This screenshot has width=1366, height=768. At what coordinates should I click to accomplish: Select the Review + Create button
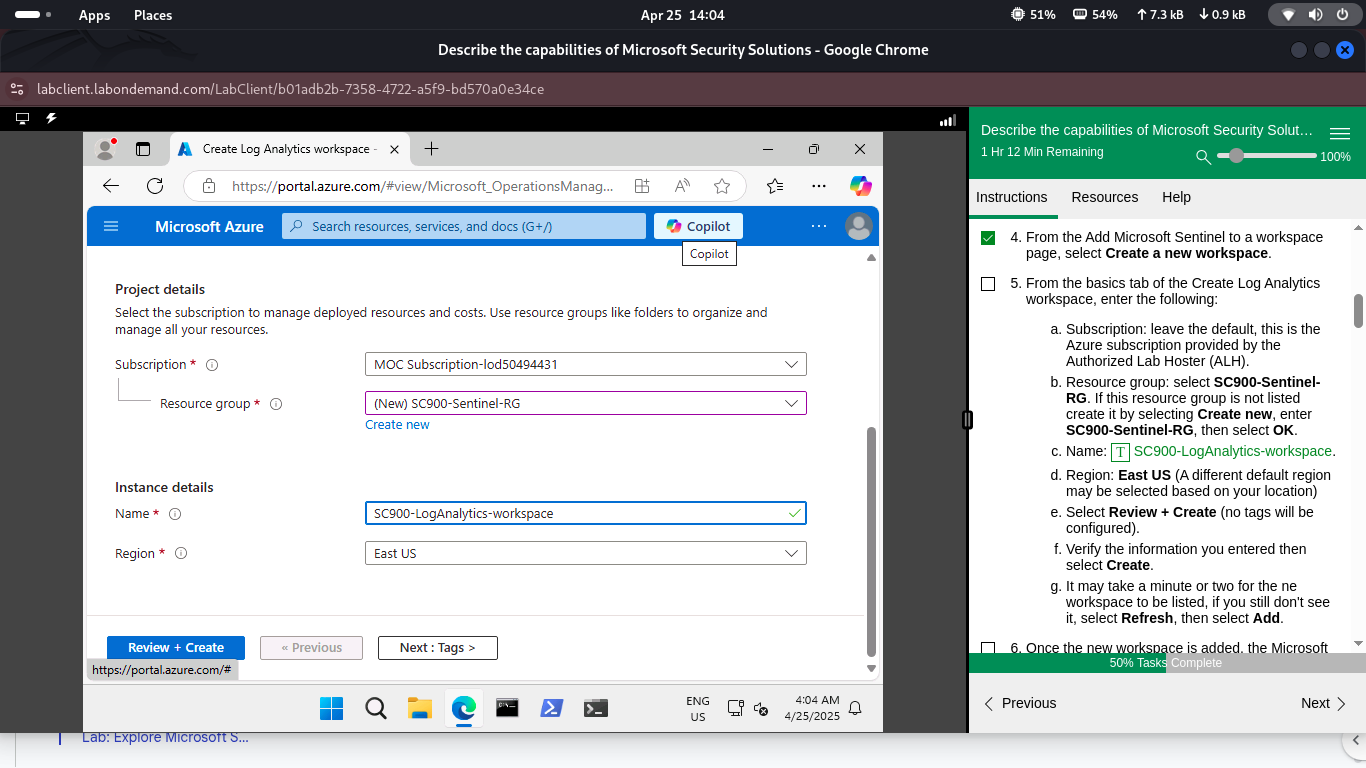point(175,647)
